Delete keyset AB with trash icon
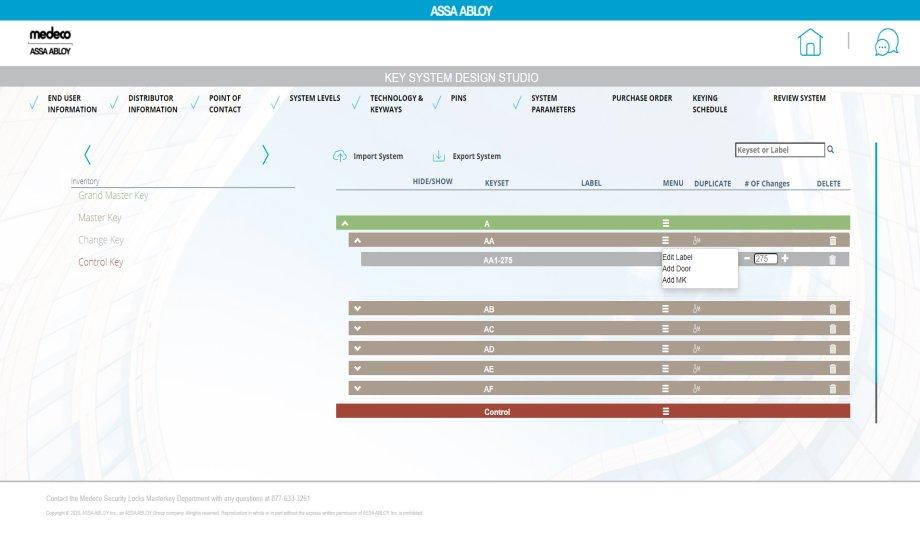Screen dimensions: 920x533 833,309
